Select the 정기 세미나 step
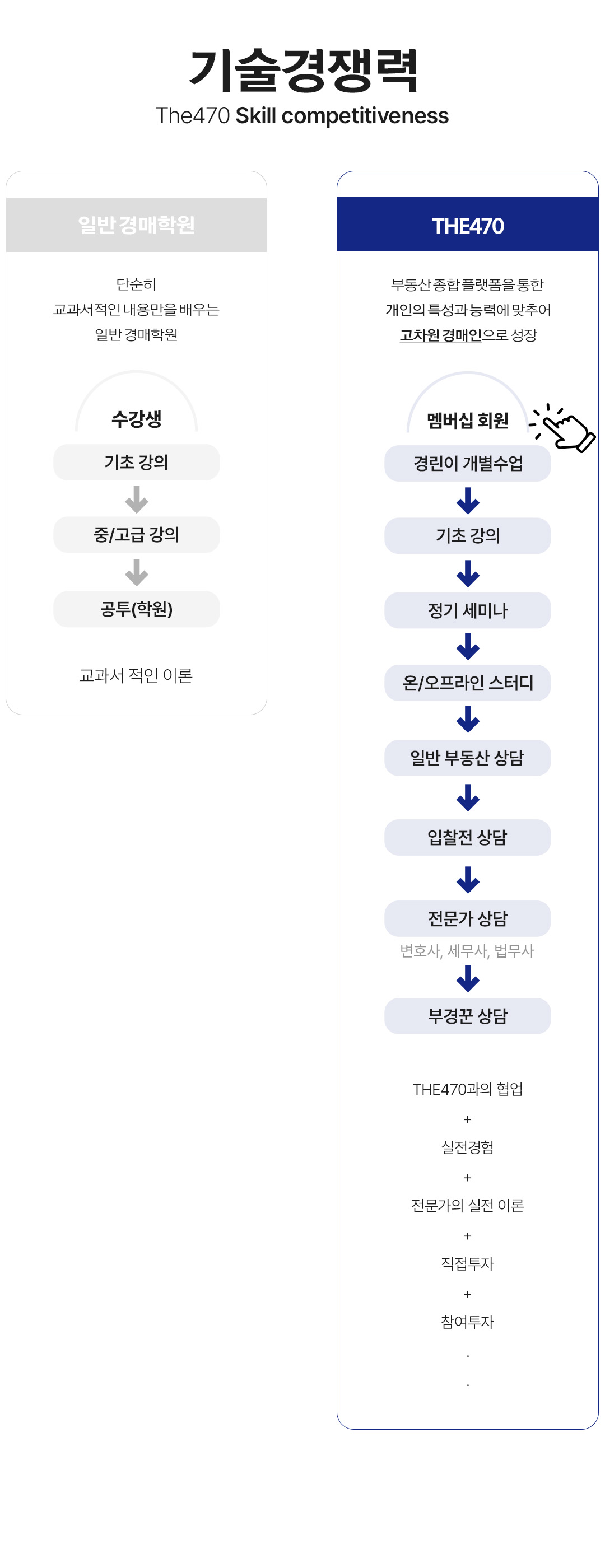The height and width of the screenshot is (1568, 605). pos(467,610)
